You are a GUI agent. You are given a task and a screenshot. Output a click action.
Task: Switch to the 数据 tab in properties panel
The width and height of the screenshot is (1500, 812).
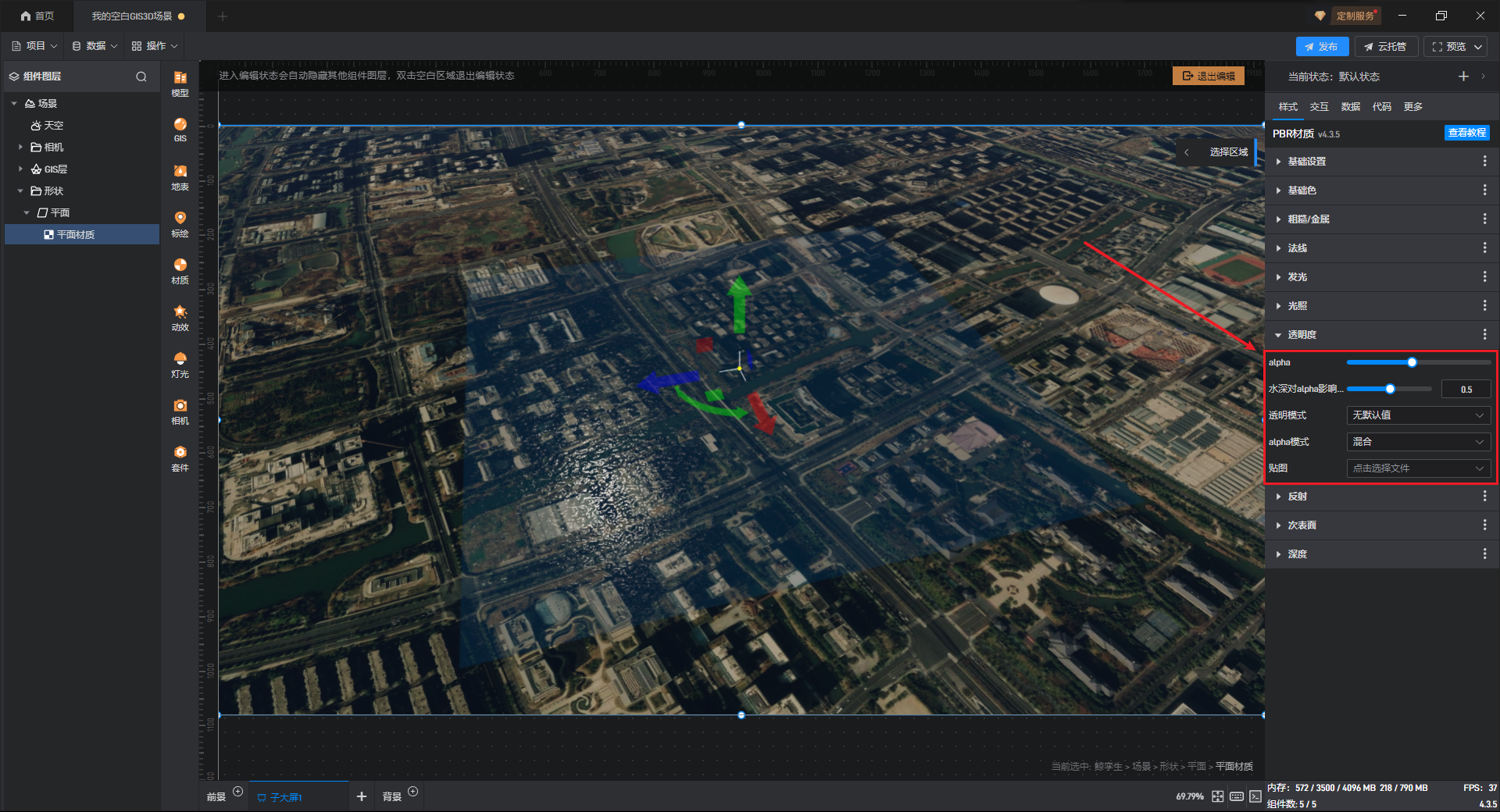tap(1351, 107)
